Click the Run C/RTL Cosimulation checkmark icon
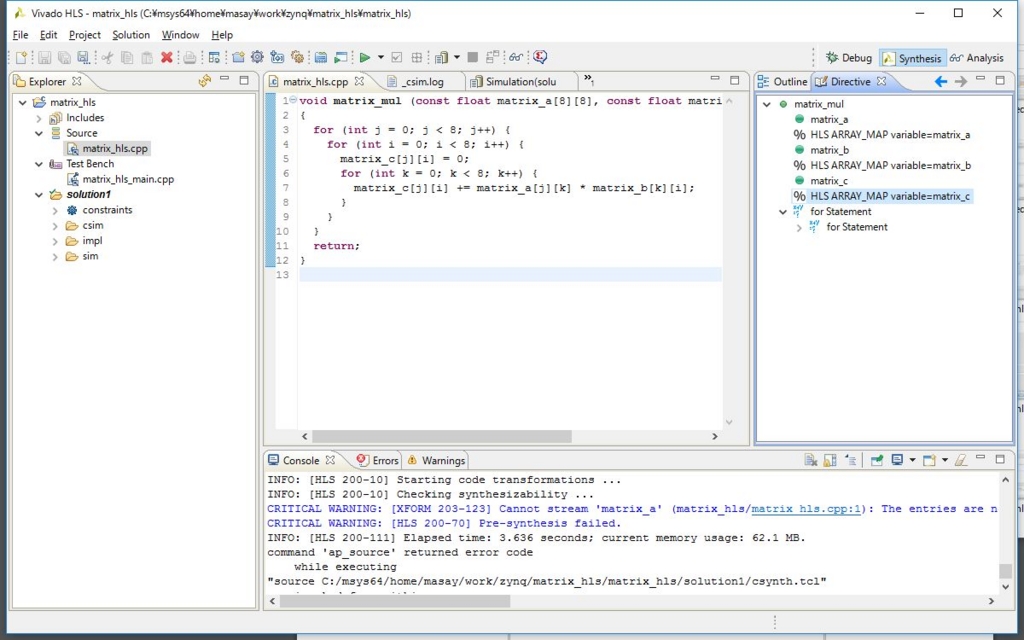Screen dimensions: 1024x640 [396, 57]
